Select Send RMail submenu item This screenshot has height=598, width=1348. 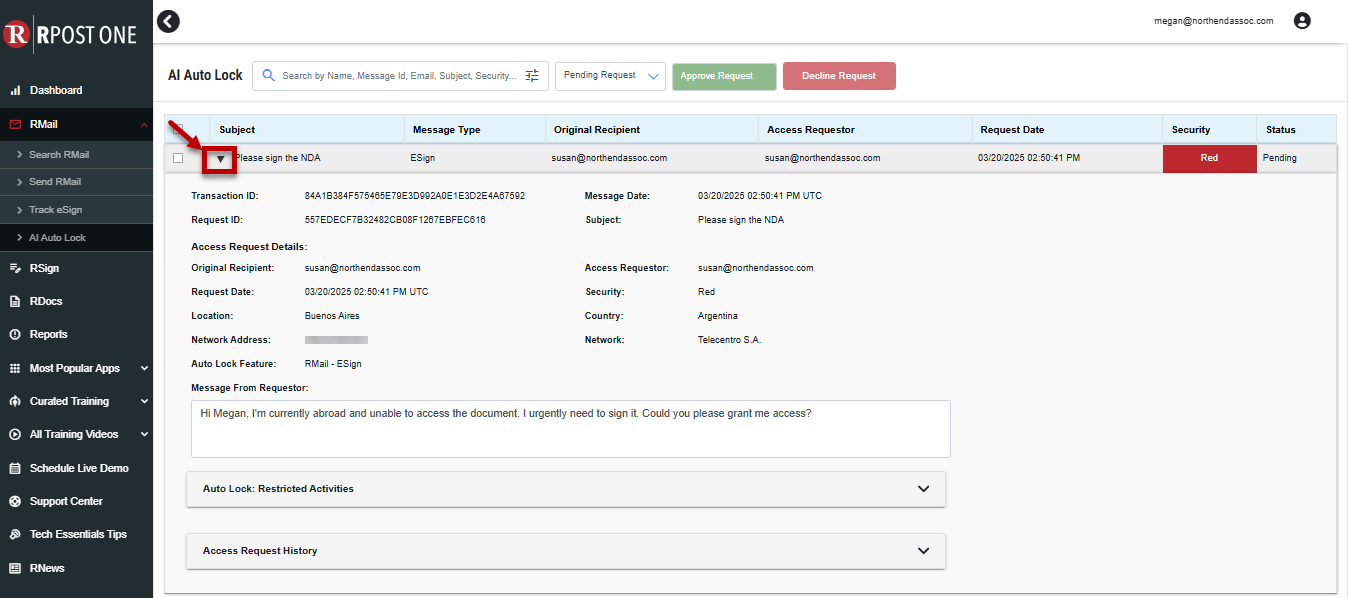[55, 182]
